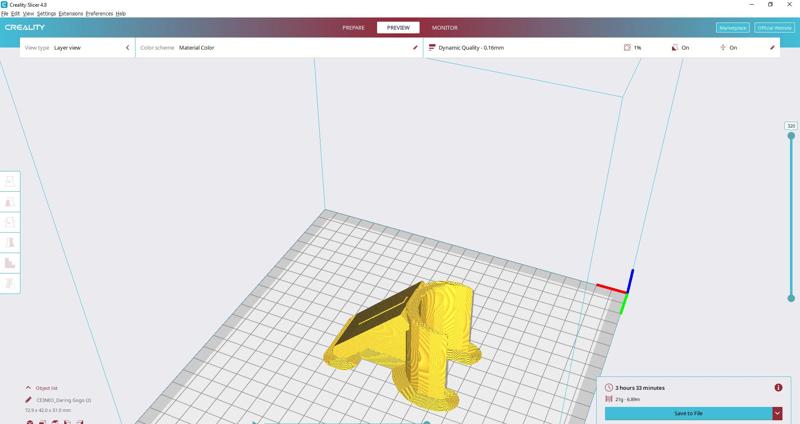Viewport: 800px width, 424px height.
Task: Collapse the Object list chevron
Action: tap(28, 388)
